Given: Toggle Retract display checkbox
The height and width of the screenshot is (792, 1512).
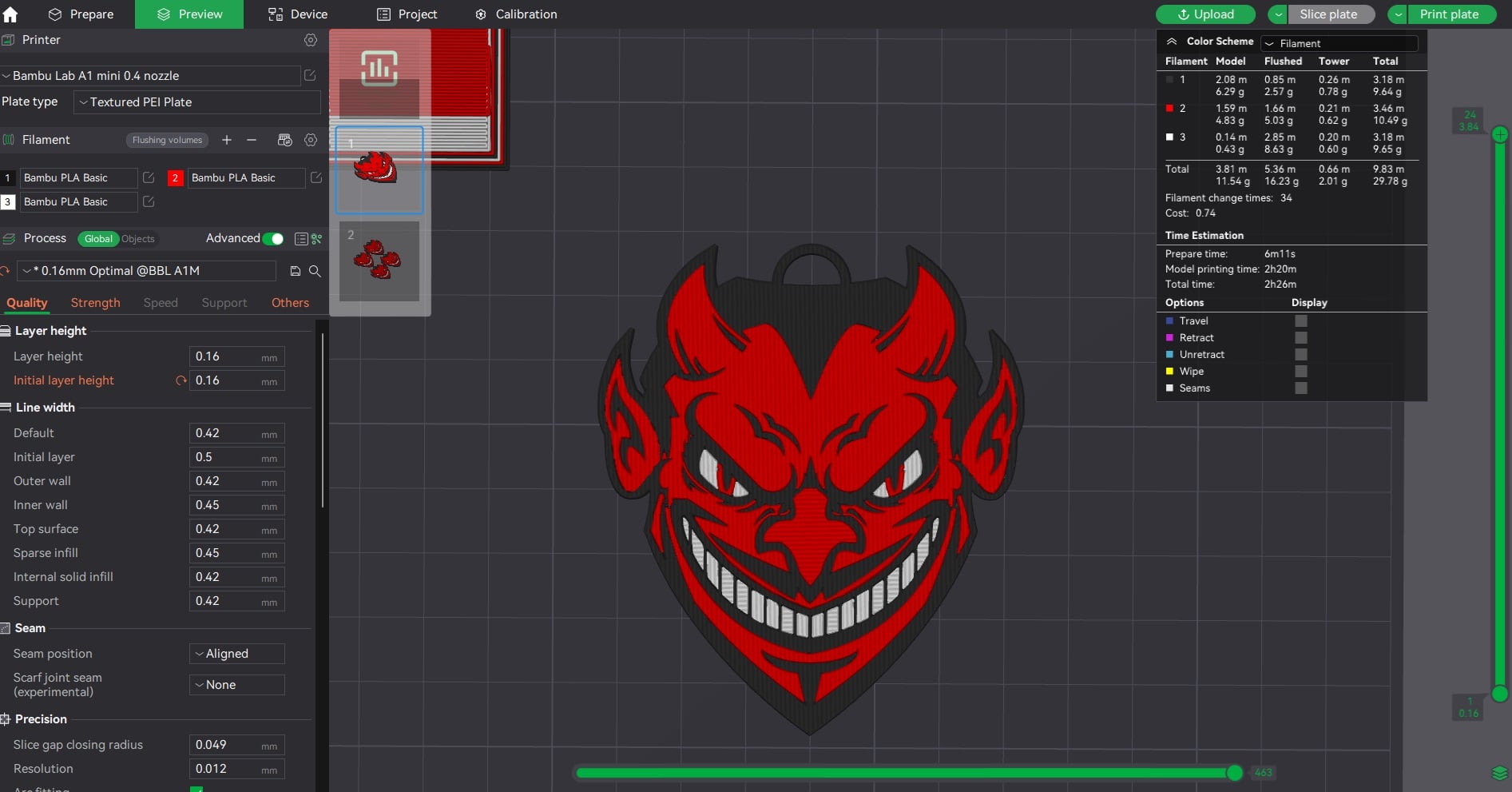Looking at the screenshot, I should [x=1301, y=337].
